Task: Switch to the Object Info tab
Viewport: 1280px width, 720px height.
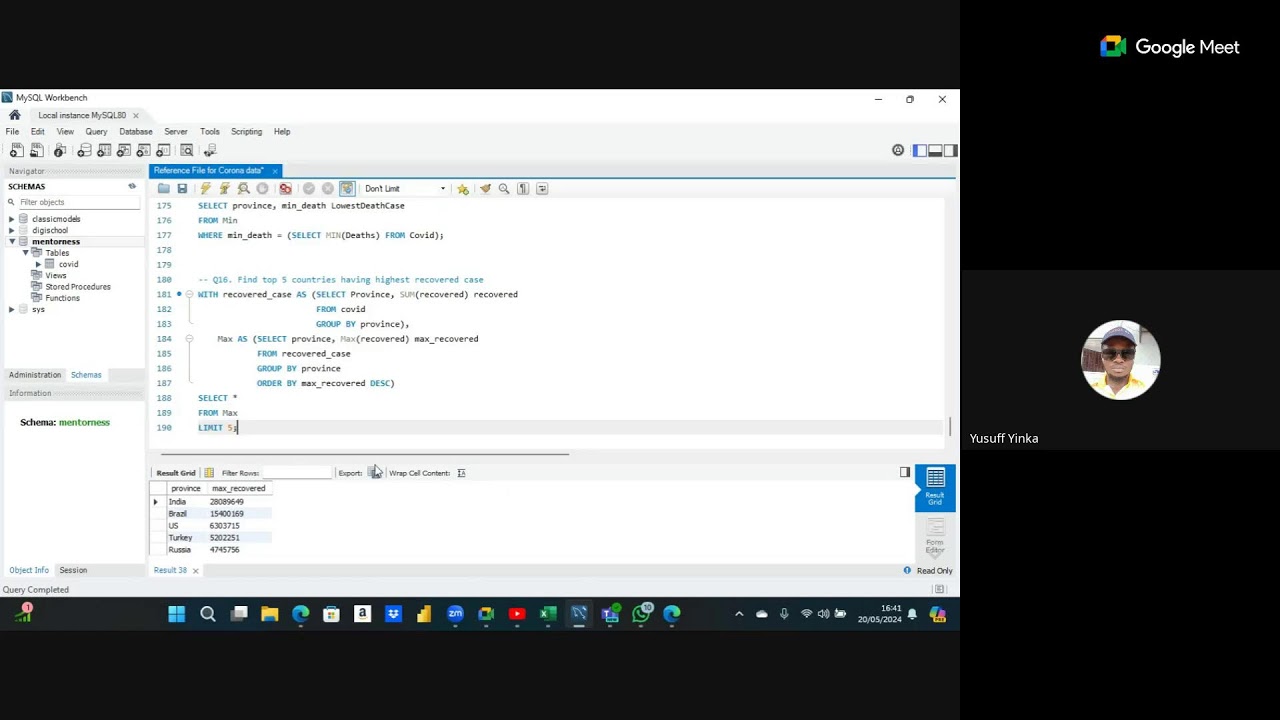Action: (29, 570)
